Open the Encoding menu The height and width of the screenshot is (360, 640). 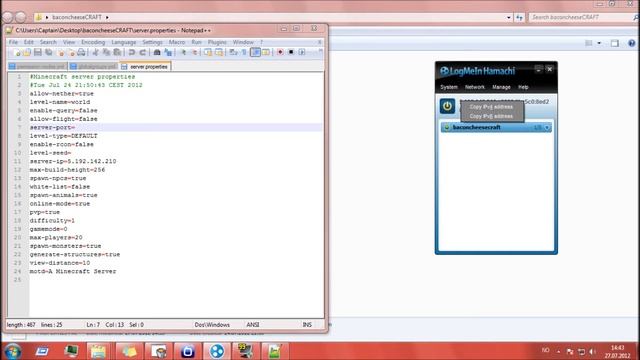[93, 42]
